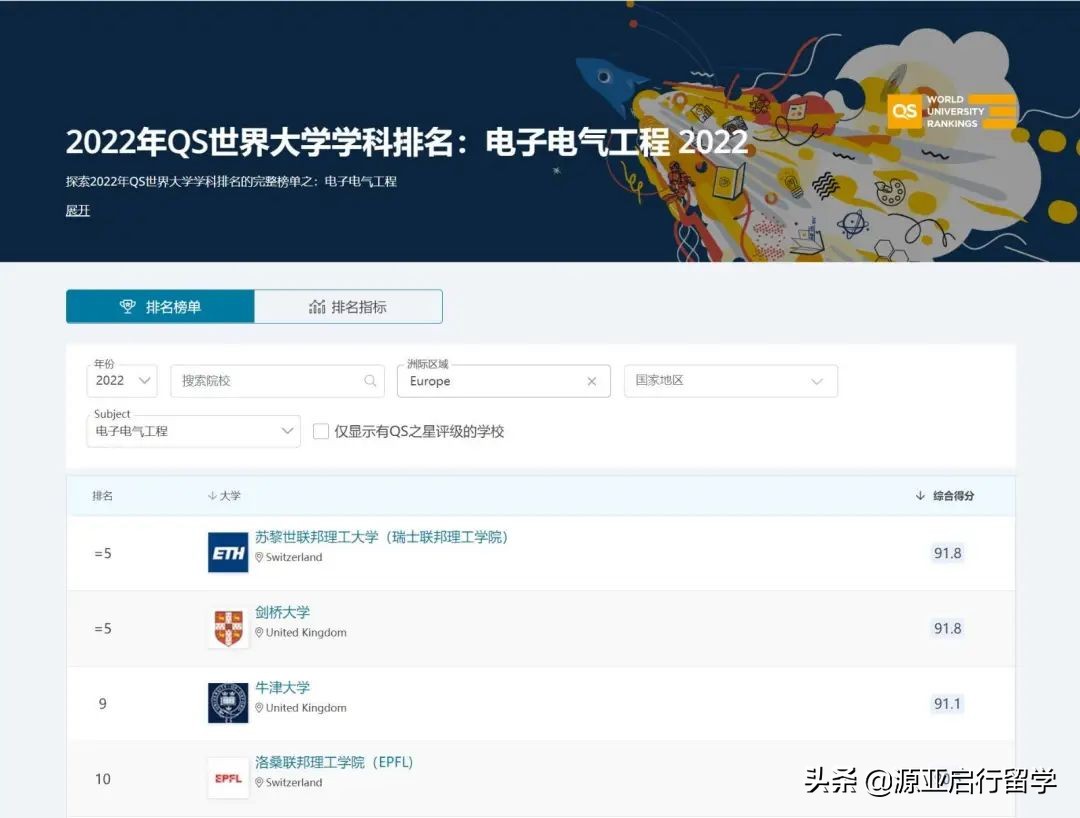
Task: Open the 剑桥大学 university link
Action: click(x=283, y=611)
